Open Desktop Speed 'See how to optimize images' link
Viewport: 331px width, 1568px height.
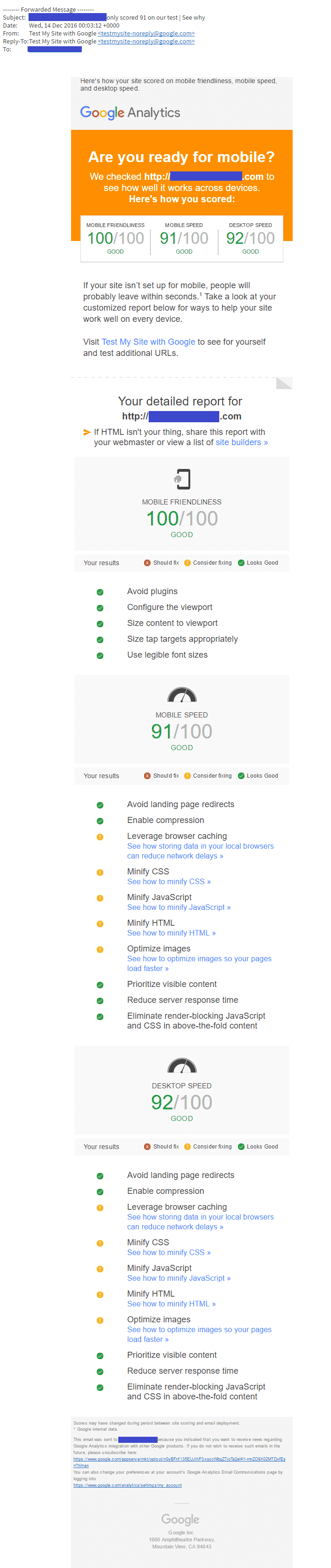[199, 1334]
